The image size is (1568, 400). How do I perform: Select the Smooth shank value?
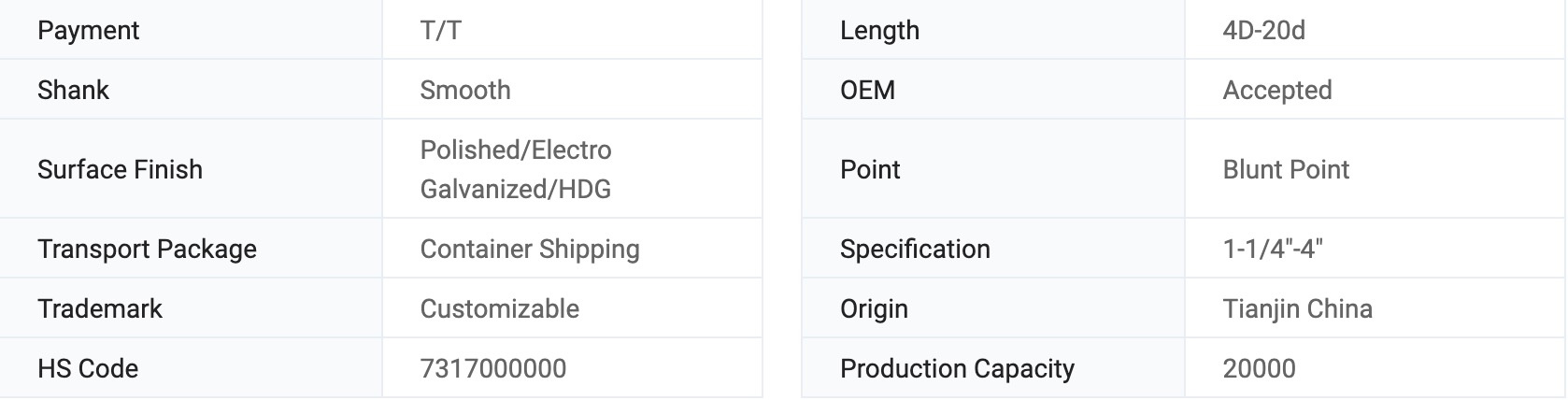tap(465, 91)
